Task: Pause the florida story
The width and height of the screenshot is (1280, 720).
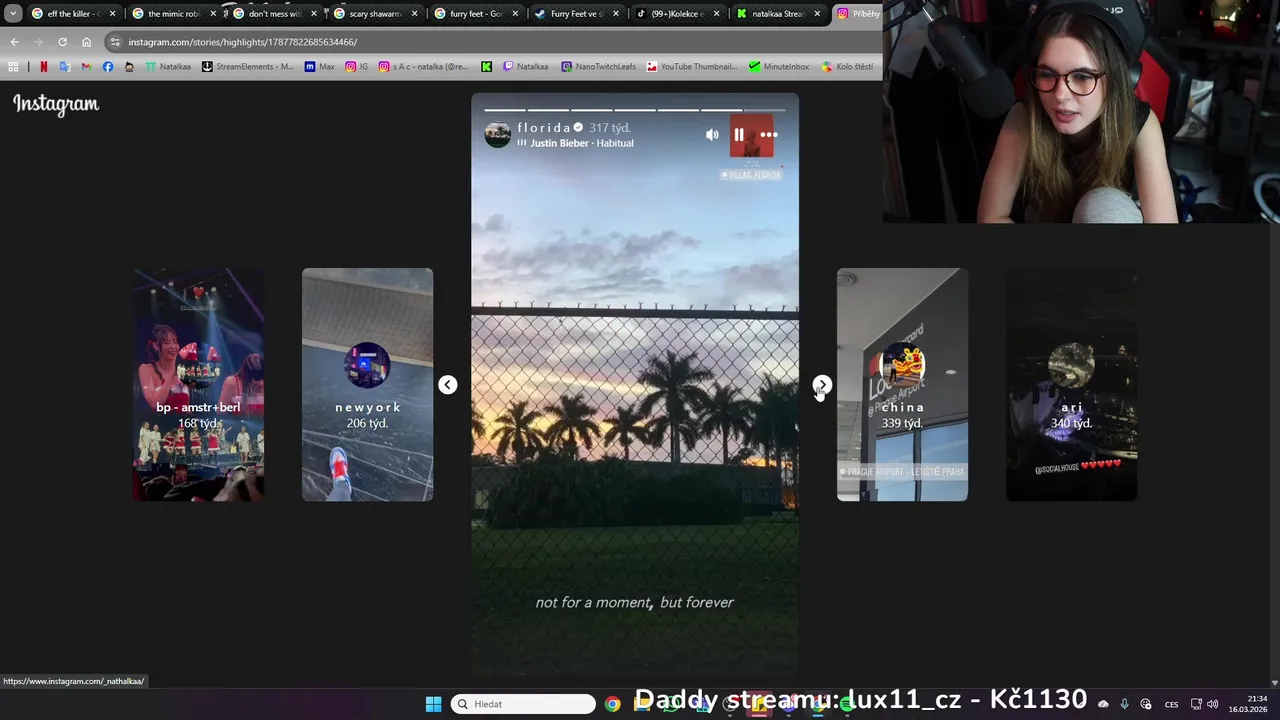Action: (x=739, y=134)
